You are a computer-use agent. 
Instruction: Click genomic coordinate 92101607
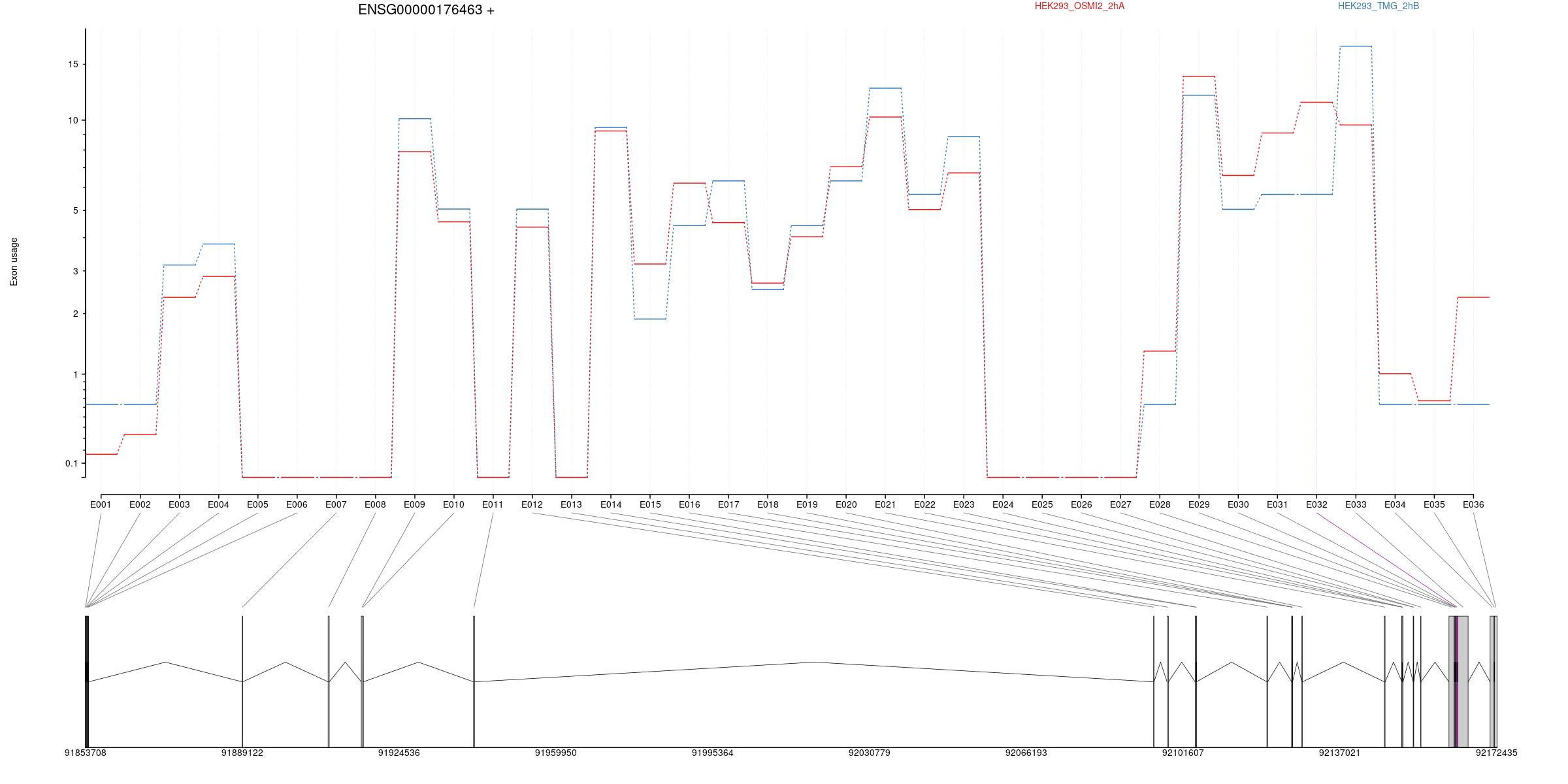tap(1183, 753)
